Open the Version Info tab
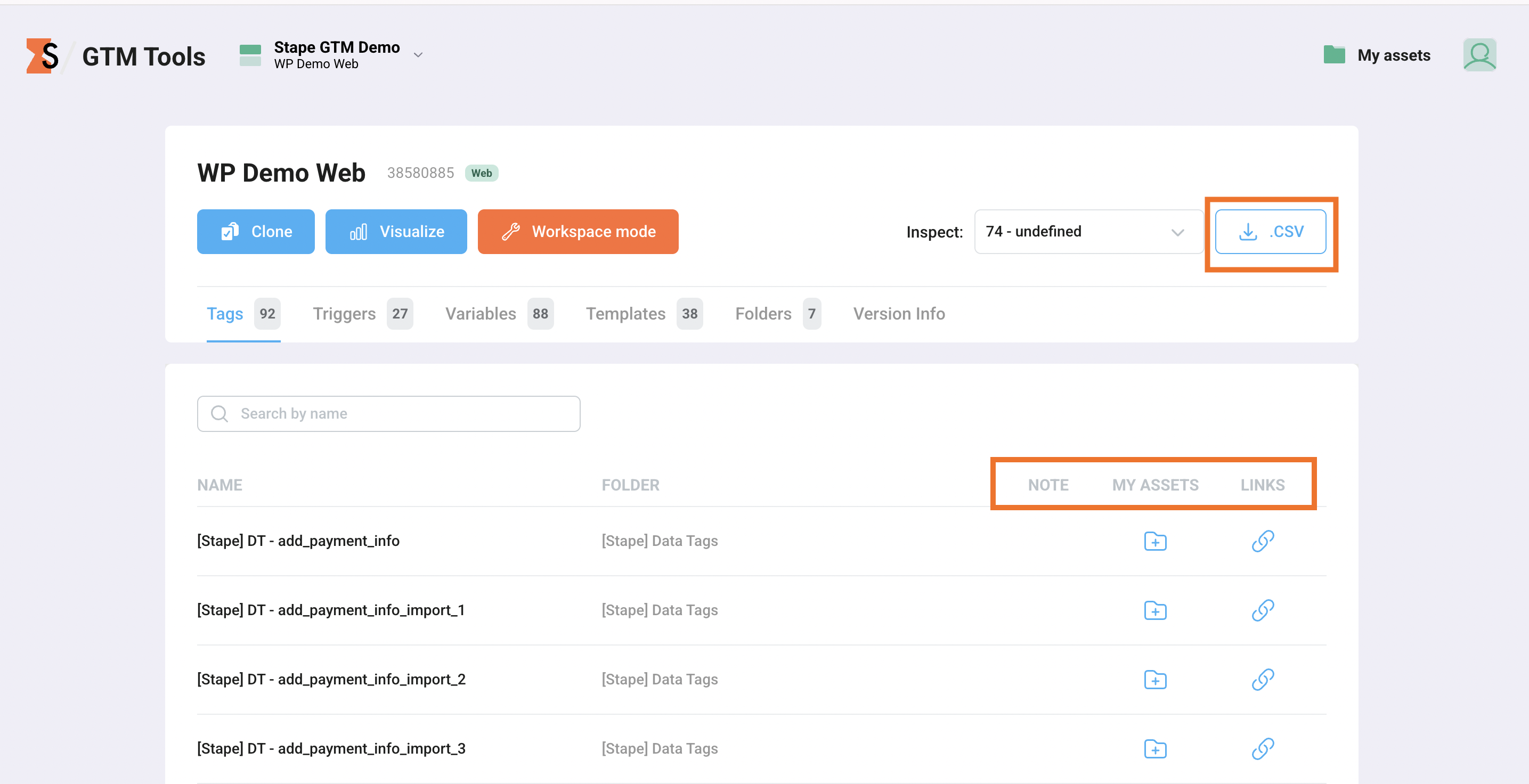This screenshot has height=784, width=1529. 899,313
